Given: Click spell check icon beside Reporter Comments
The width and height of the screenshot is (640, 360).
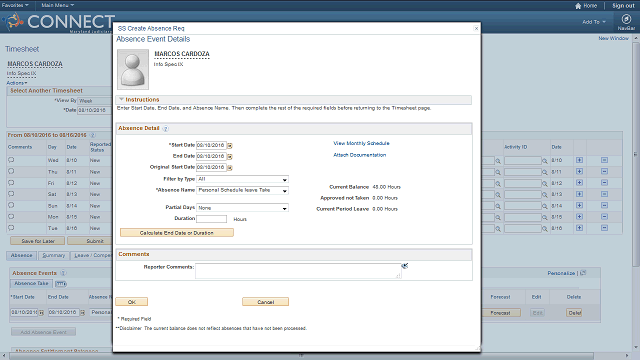Looking at the screenshot, I should coord(404,266).
